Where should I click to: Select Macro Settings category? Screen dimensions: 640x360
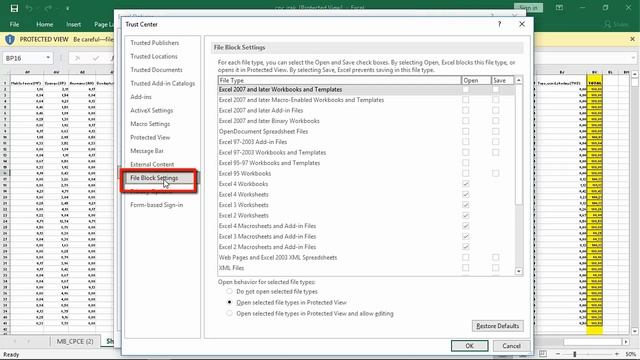pos(150,124)
